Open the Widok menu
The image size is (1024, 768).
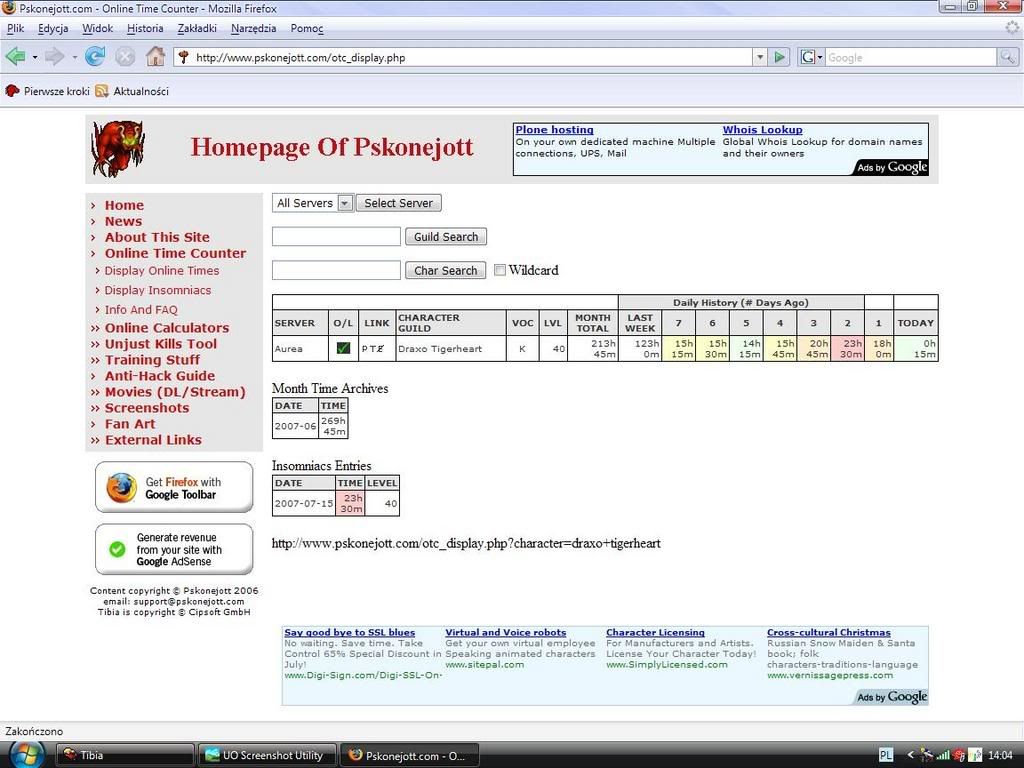[x=98, y=28]
